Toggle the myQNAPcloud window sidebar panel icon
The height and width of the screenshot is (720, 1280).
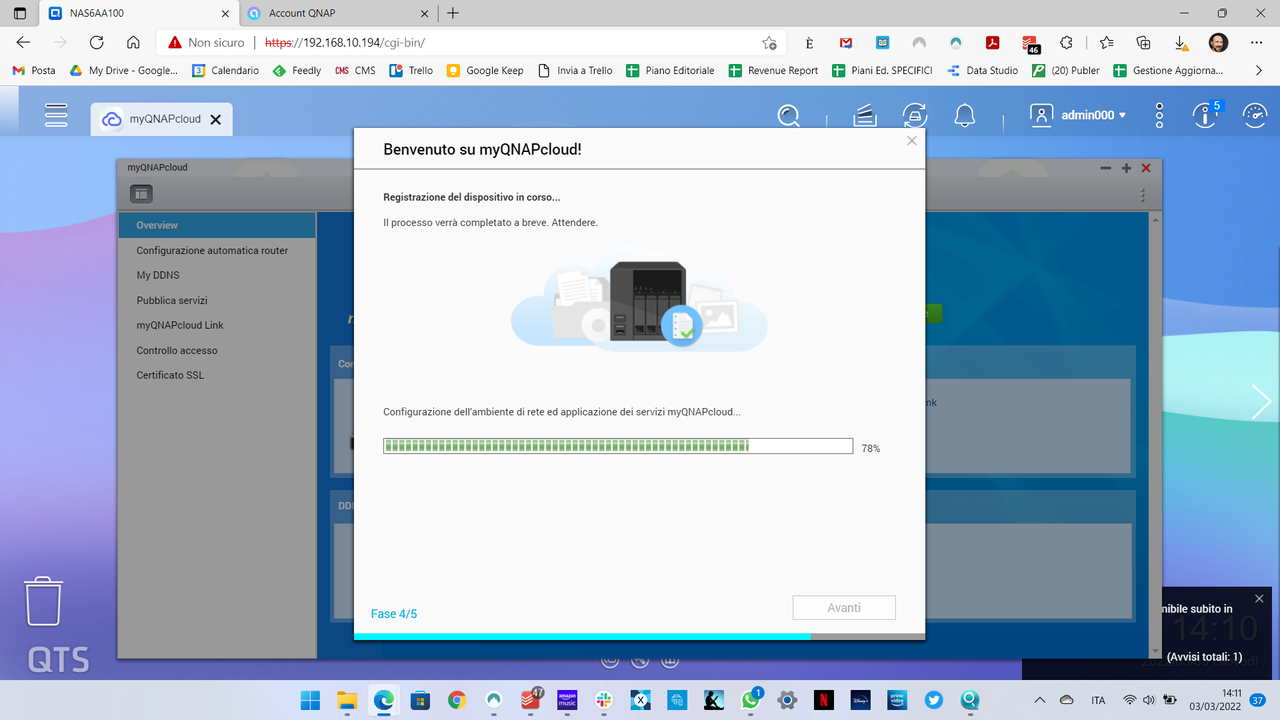click(141, 194)
